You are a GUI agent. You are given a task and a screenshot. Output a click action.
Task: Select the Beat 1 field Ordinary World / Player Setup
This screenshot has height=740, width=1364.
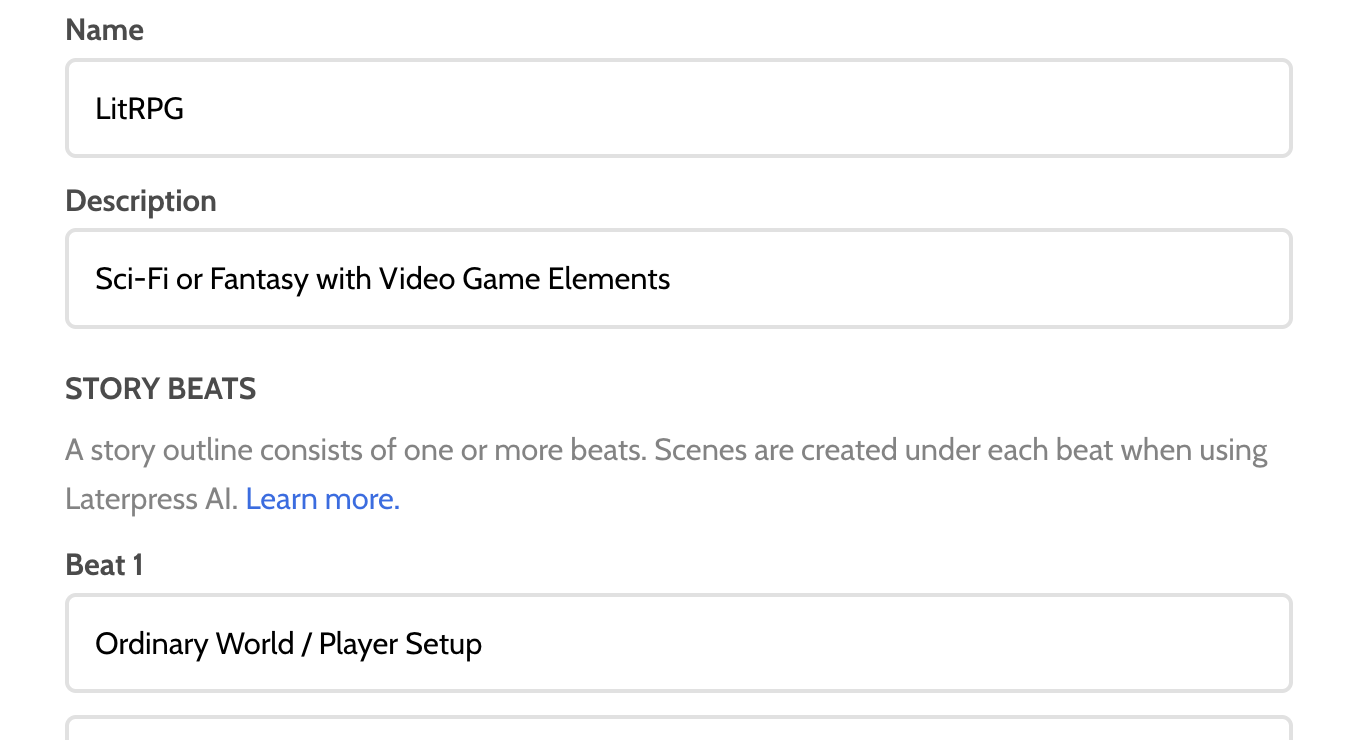[679, 643]
